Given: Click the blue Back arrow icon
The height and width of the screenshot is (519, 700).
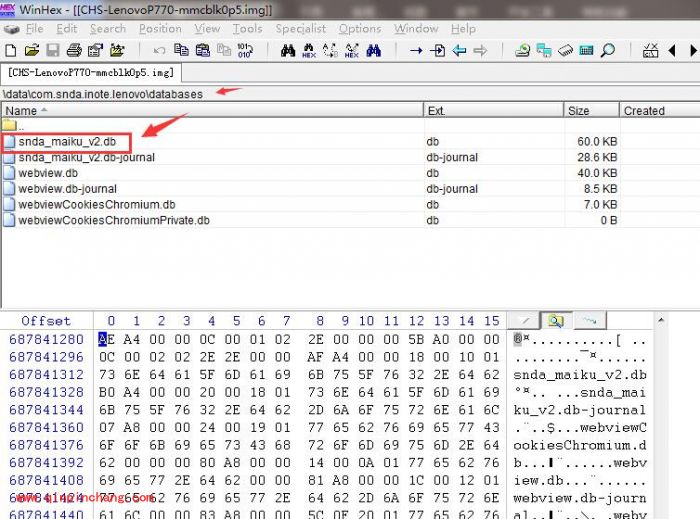Looking at the screenshot, I should pyautogui.click(x=459, y=50).
